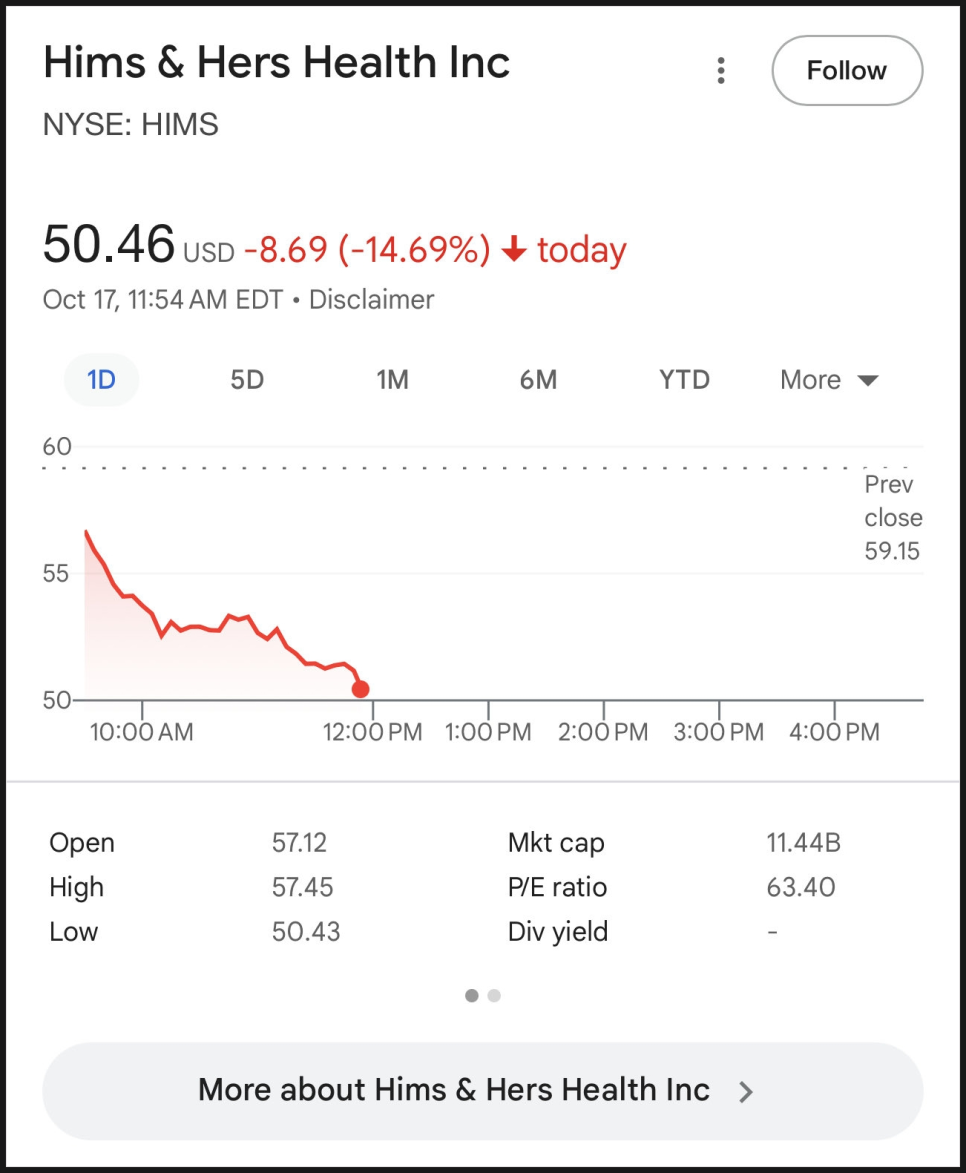Click the 50.46 current stock price
Viewport: 966px width, 1173px height.
pos(108,246)
